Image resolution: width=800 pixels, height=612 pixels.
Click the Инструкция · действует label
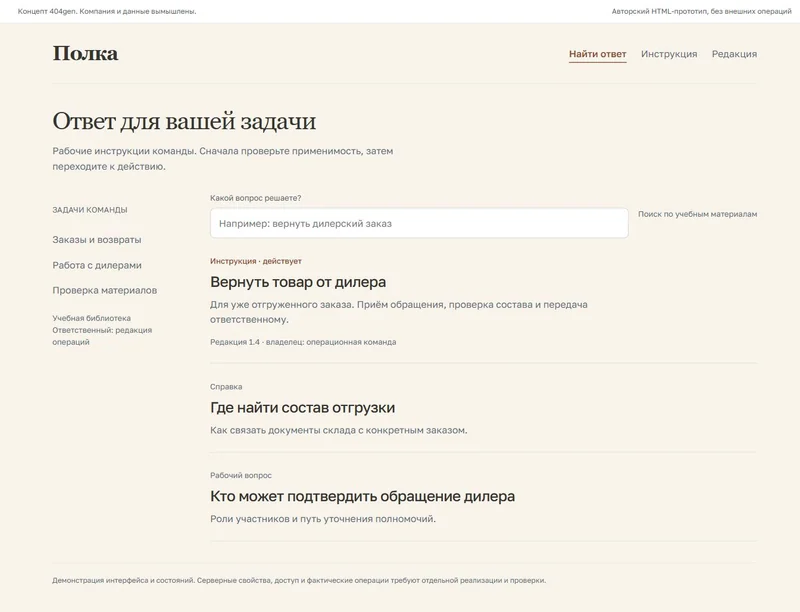256,261
